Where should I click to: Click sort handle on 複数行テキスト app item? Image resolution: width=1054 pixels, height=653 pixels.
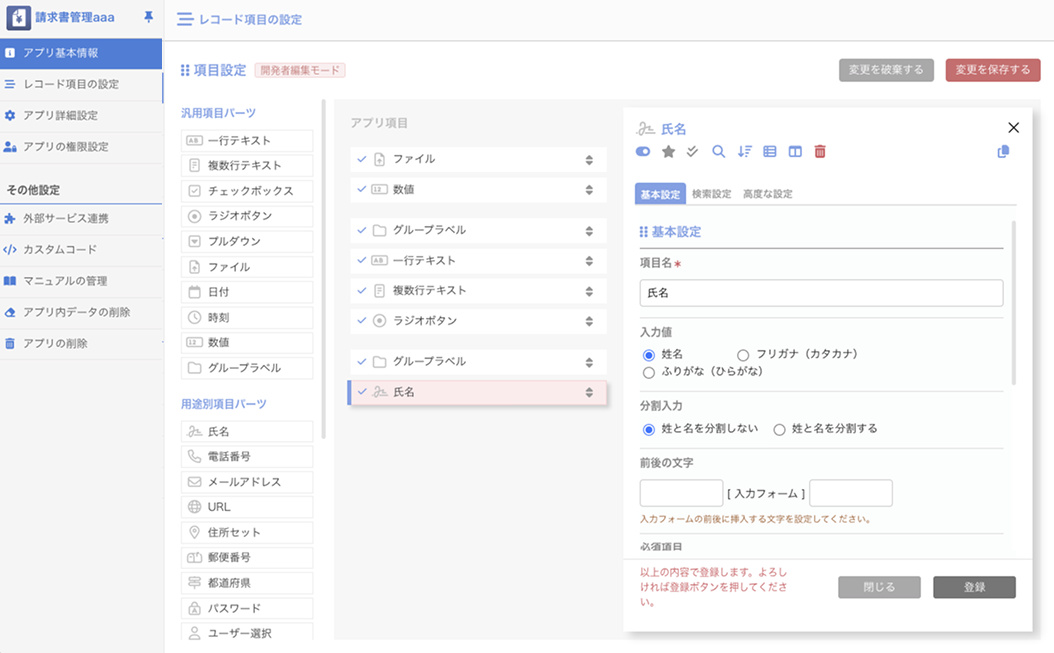click(589, 291)
